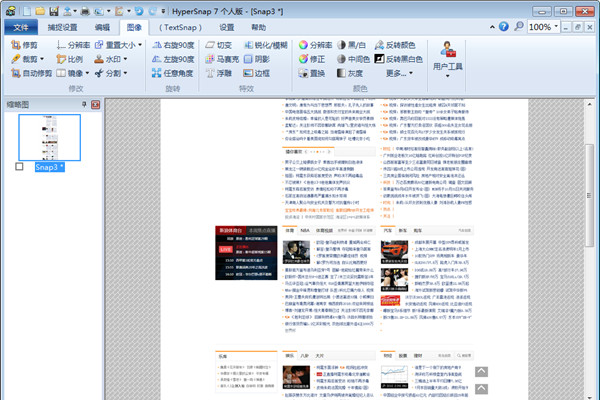The image size is (600, 400).
Task: Pin the 缩略图 thumbnail panel
Action: click(x=83, y=105)
